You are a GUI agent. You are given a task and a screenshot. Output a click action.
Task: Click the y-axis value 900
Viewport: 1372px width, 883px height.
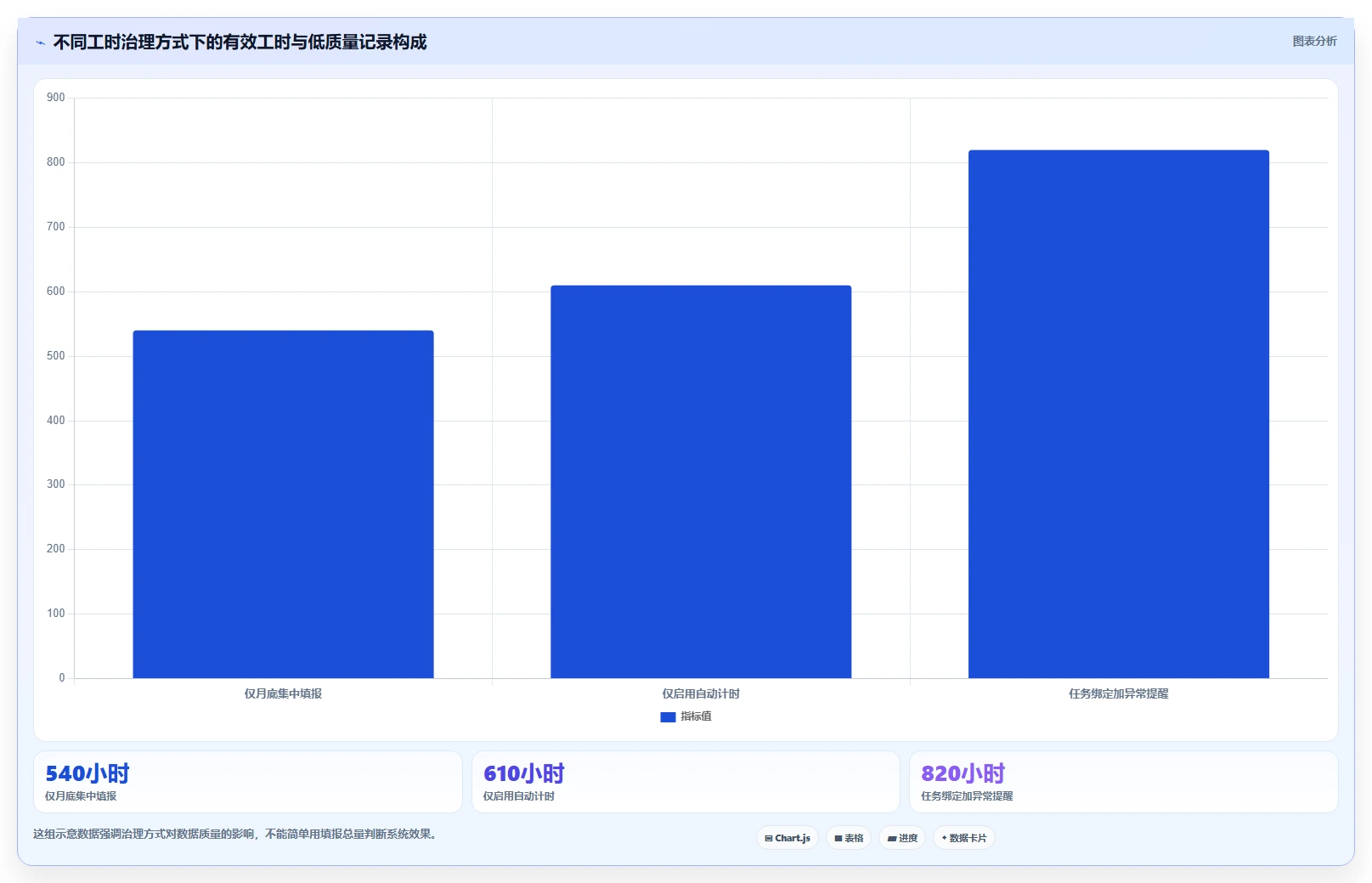pyautogui.click(x=55, y=98)
